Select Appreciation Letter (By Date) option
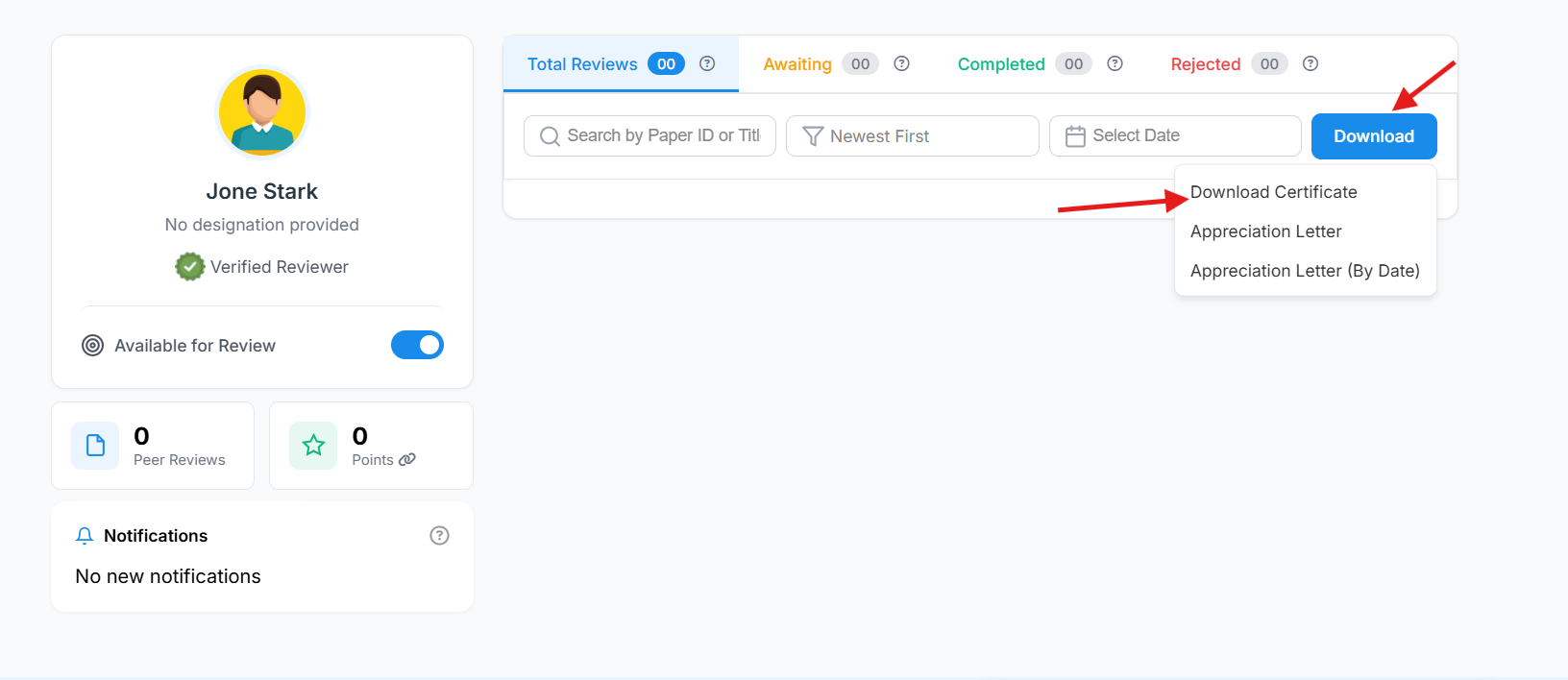 click(1305, 271)
